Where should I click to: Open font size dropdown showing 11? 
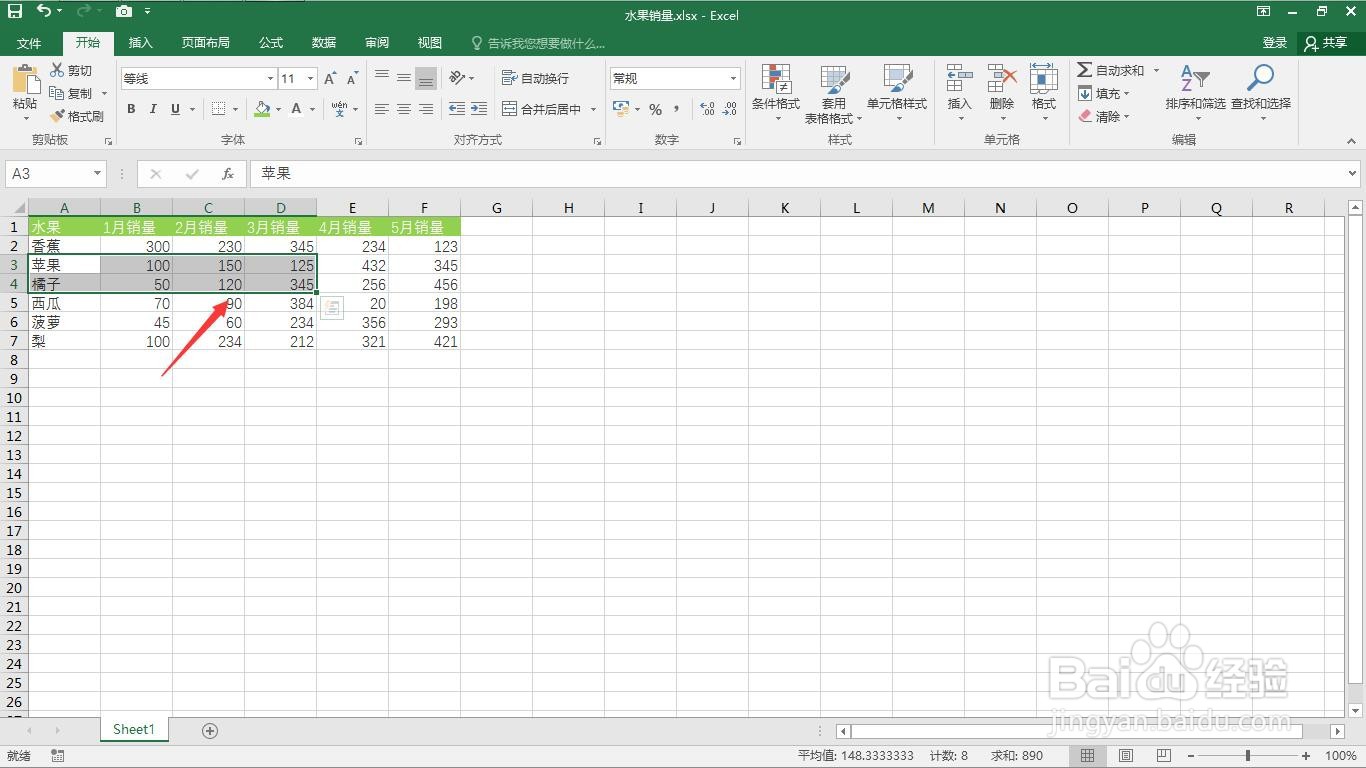coord(311,78)
